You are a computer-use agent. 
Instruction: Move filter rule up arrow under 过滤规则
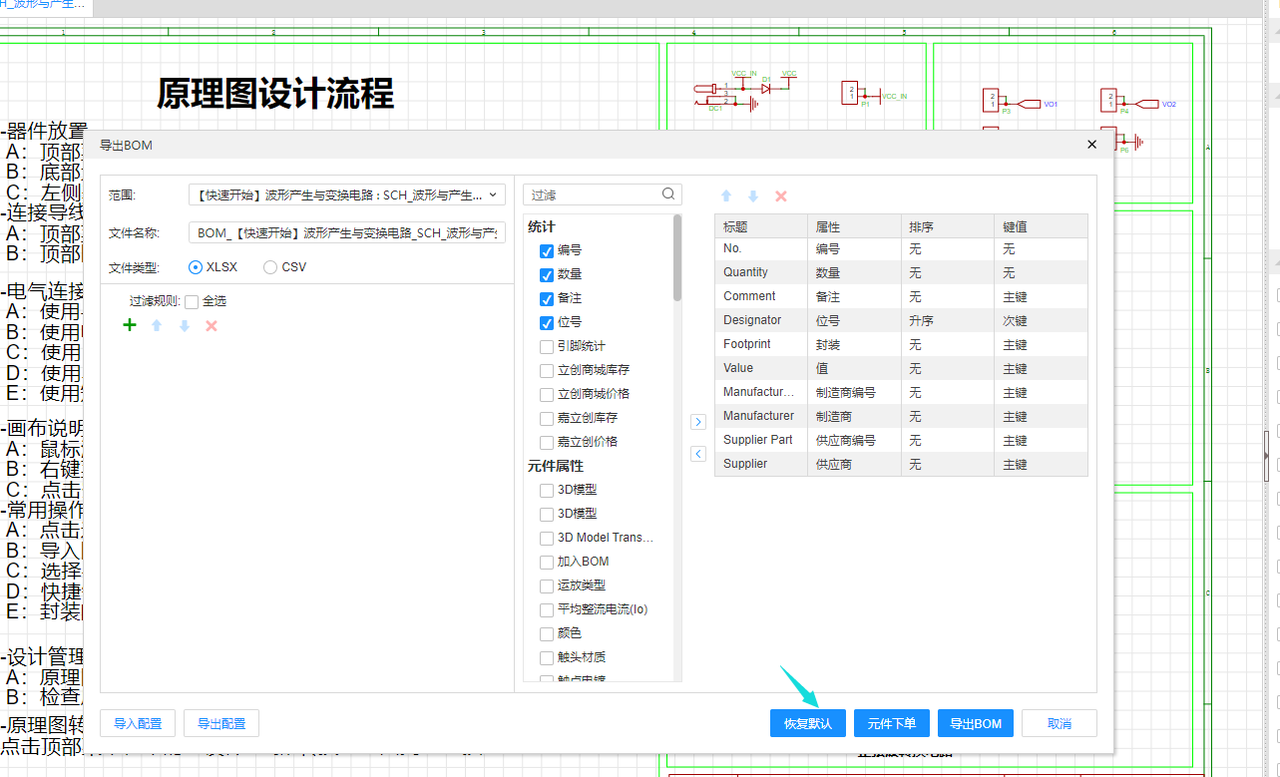pyautogui.click(x=157, y=325)
